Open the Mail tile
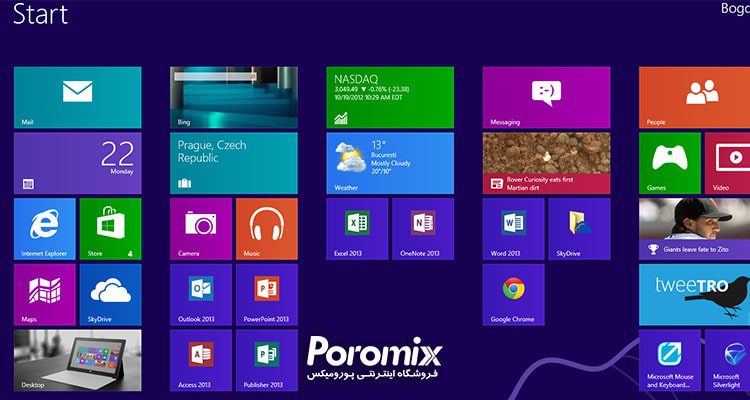This screenshot has width=750, height=400. (x=77, y=98)
